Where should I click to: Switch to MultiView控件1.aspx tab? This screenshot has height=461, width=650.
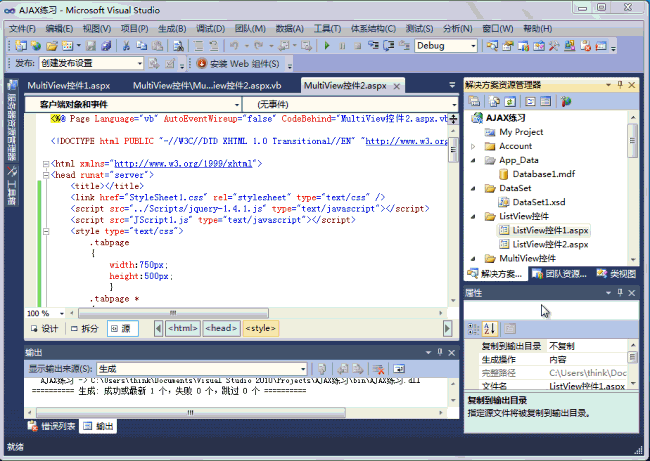click(69, 86)
